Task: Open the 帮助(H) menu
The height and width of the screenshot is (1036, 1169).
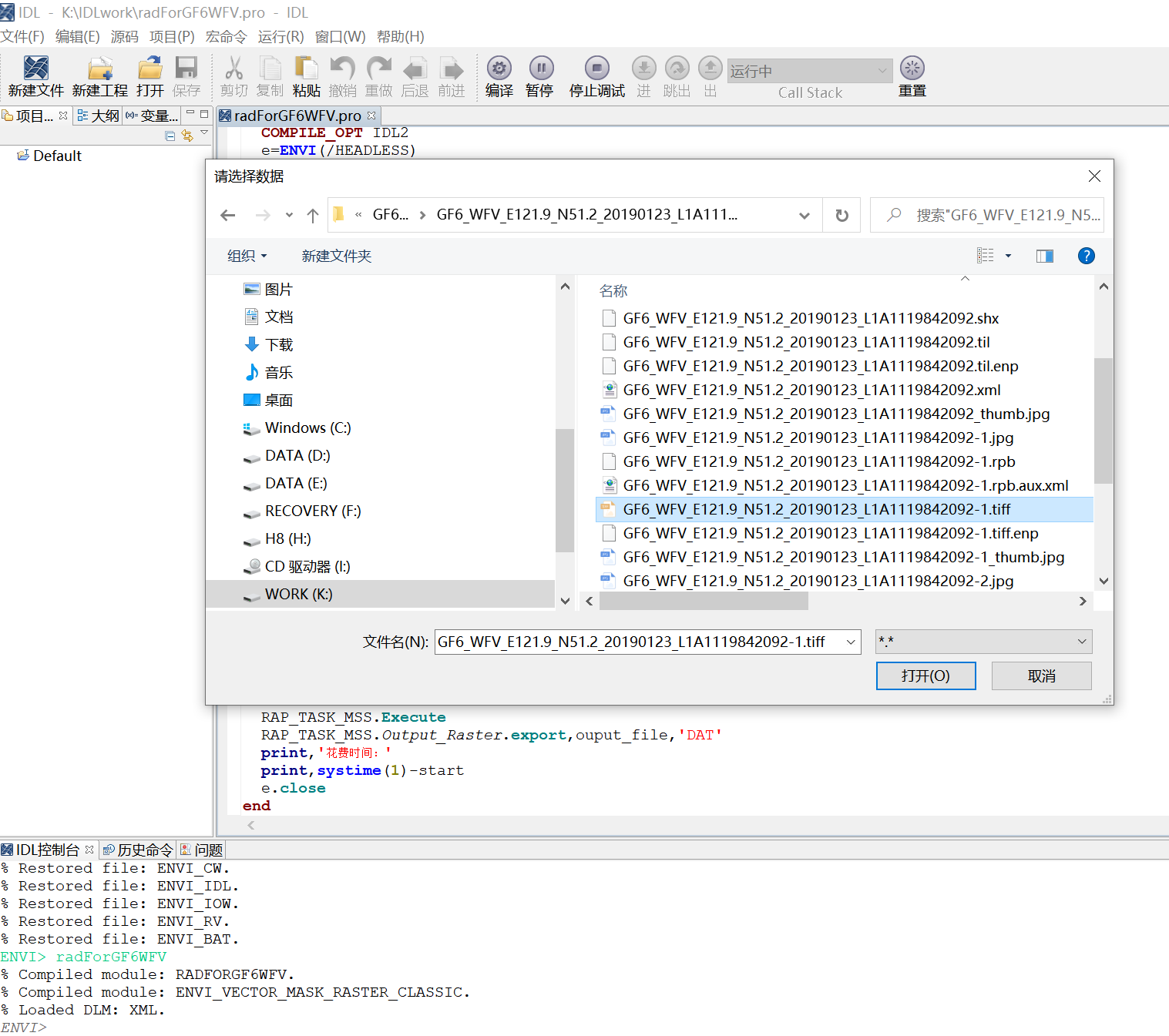Action: 400,36
